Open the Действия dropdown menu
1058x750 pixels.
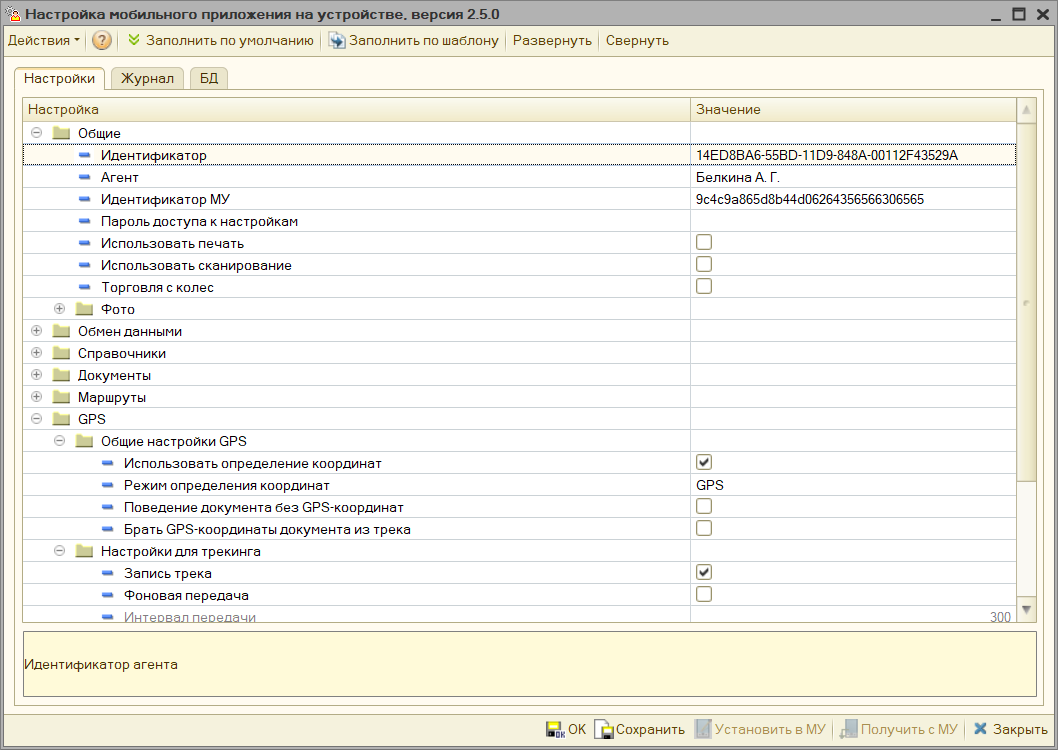pyautogui.click(x=44, y=40)
